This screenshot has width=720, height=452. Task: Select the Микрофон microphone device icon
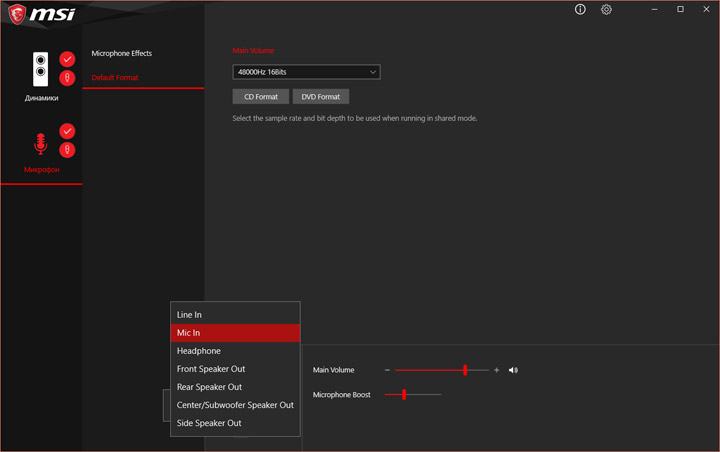click(41, 143)
